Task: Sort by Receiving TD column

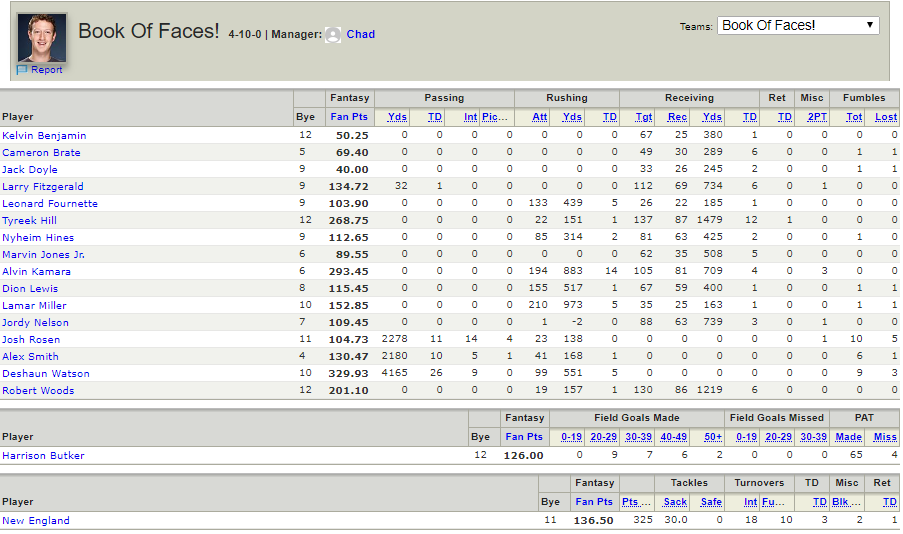Action: (x=750, y=117)
